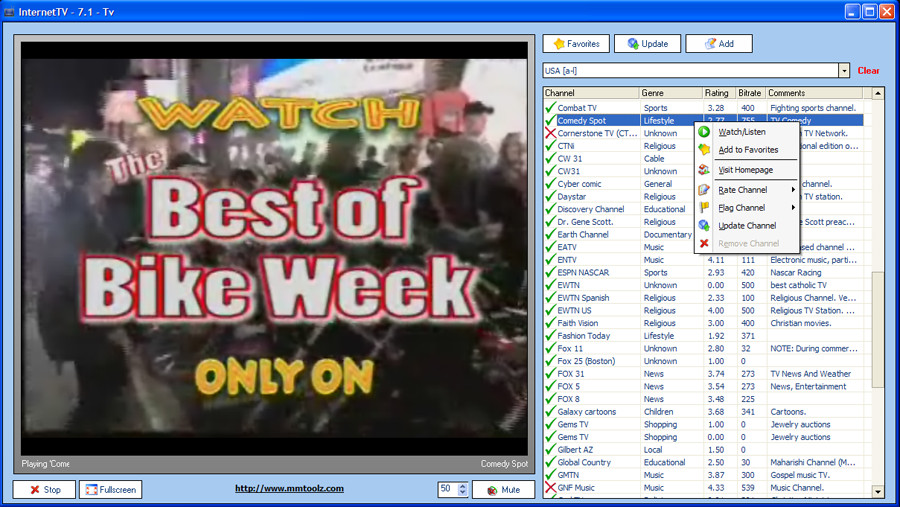Open the mmtoolz.com website link
This screenshot has width=900, height=507.
(289, 489)
